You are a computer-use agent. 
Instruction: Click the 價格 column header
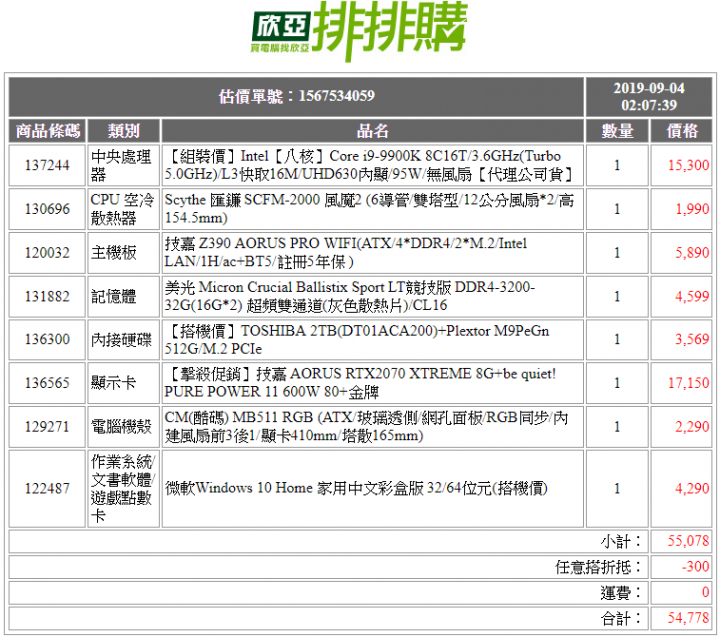click(681, 131)
